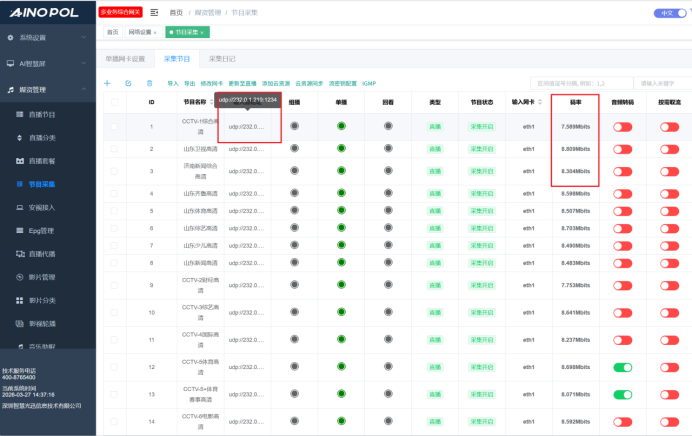
Task: Click the trash delete icon
Action: coord(150,83)
